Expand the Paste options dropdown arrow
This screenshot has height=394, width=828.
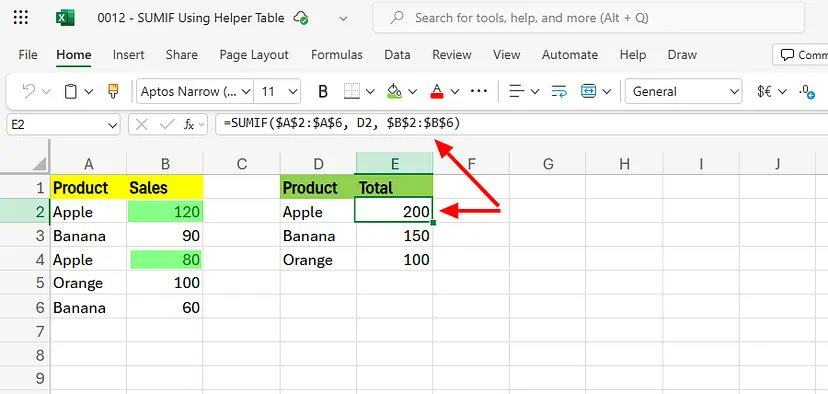coord(88,92)
